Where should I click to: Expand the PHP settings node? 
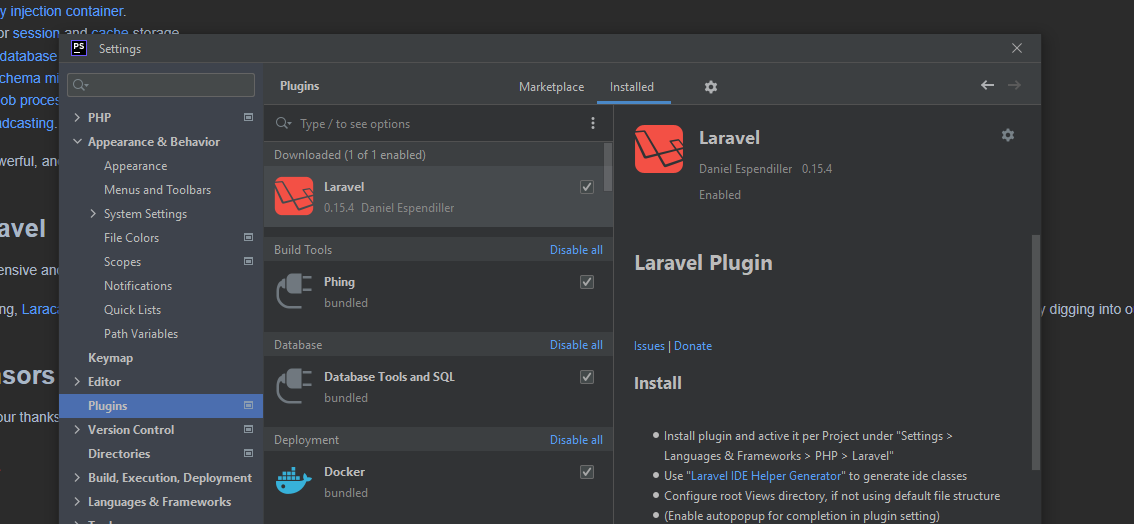(x=78, y=117)
